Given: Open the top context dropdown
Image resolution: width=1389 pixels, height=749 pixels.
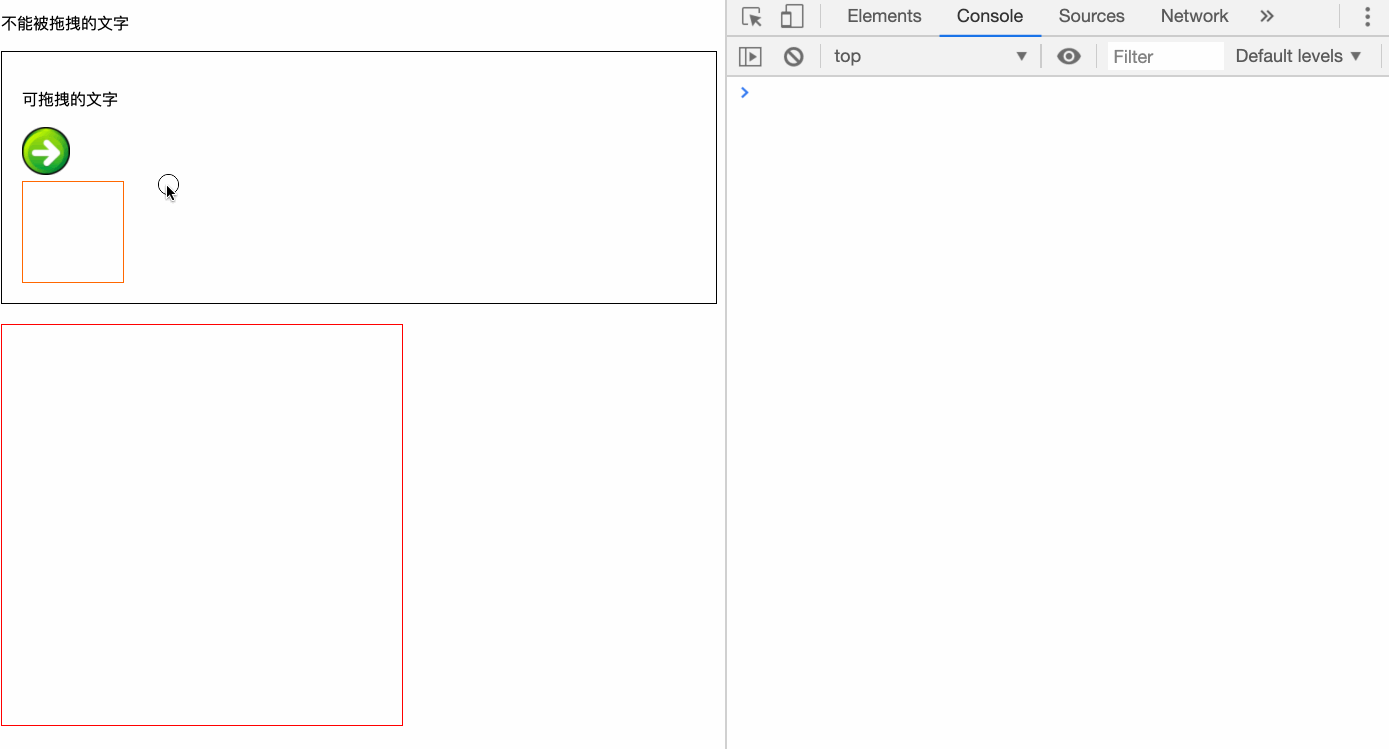Looking at the screenshot, I should click(x=930, y=56).
